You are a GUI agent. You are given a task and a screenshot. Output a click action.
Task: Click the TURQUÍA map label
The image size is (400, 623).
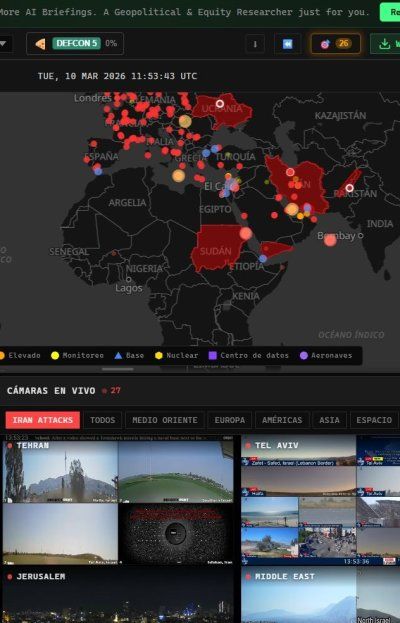(236, 157)
